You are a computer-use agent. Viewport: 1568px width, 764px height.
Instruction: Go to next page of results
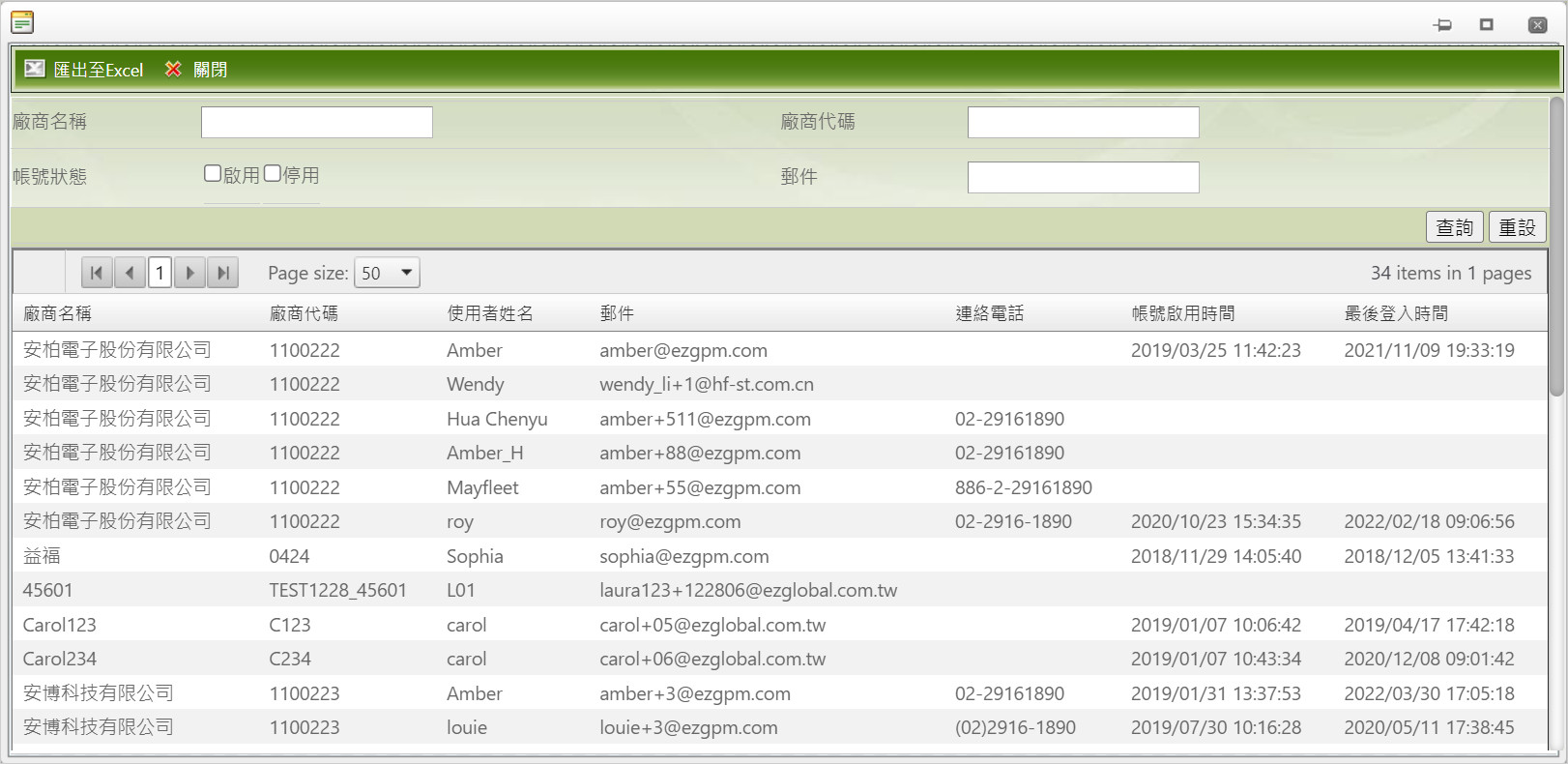pos(190,273)
